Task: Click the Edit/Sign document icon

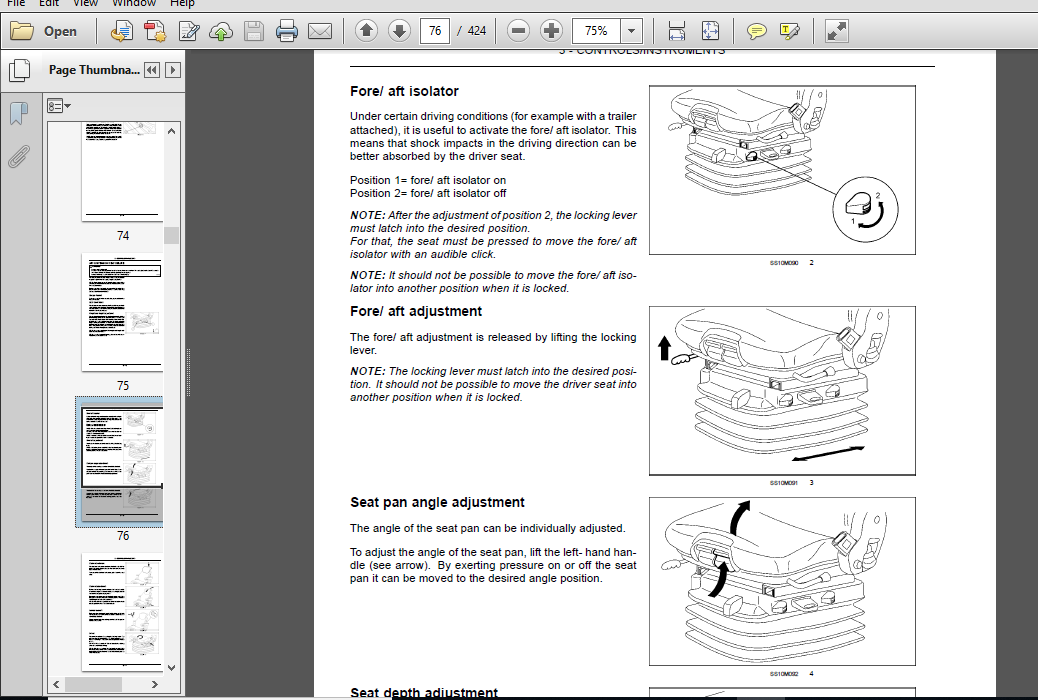Action: pos(189,31)
